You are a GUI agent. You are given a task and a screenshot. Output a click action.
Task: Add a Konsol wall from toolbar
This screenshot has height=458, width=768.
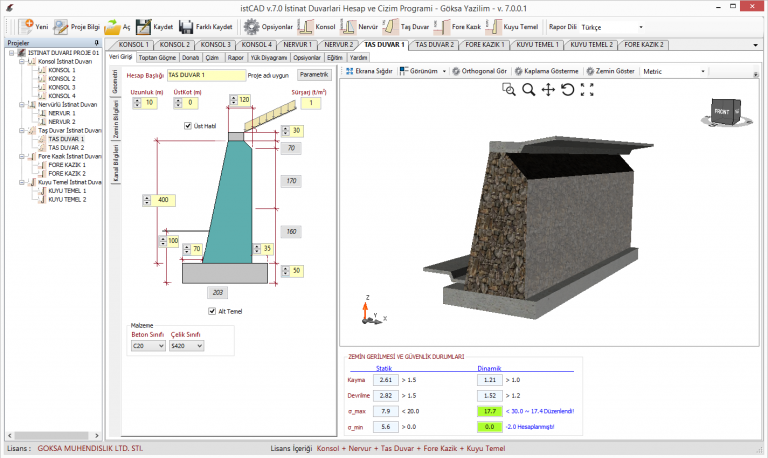point(316,27)
